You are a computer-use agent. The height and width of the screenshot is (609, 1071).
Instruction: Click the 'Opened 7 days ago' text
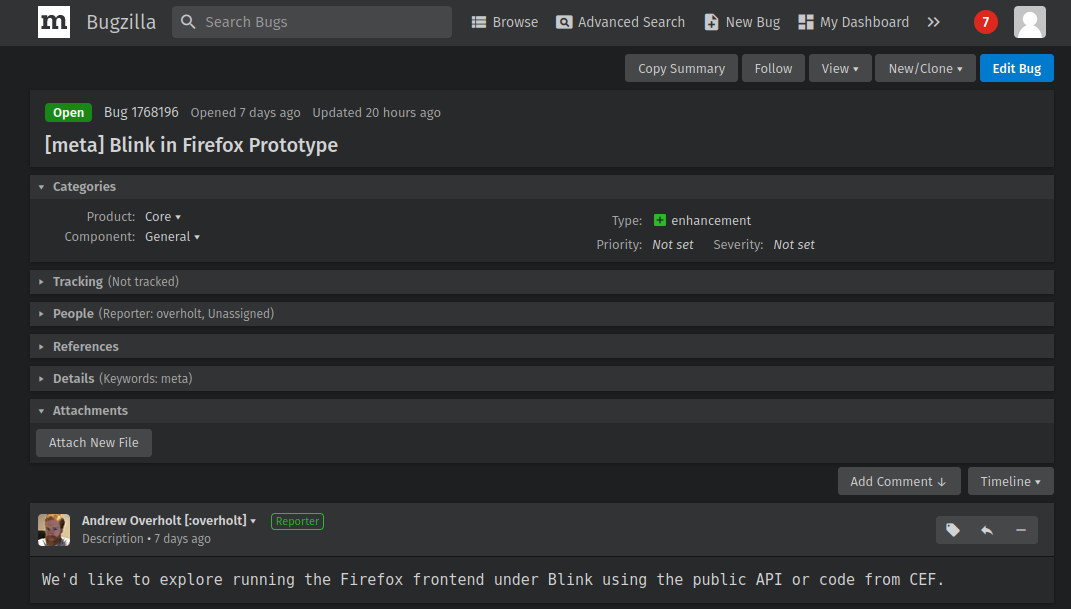245,113
